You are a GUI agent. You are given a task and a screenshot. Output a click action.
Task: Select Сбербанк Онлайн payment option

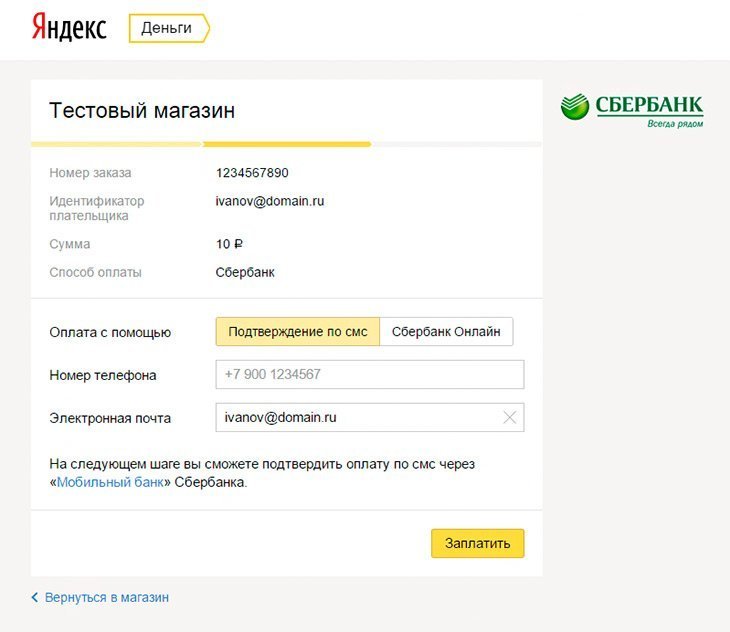coord(446,331)
